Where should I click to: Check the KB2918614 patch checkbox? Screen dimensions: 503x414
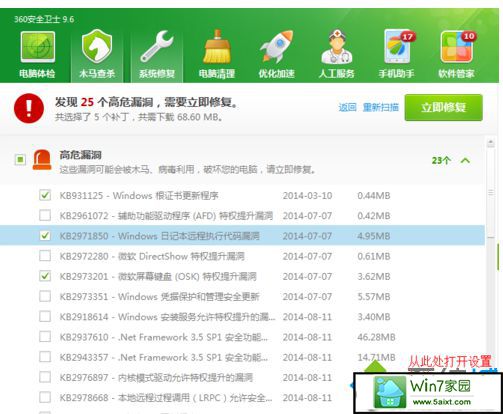pyautogui.click(x=45, y=316)
